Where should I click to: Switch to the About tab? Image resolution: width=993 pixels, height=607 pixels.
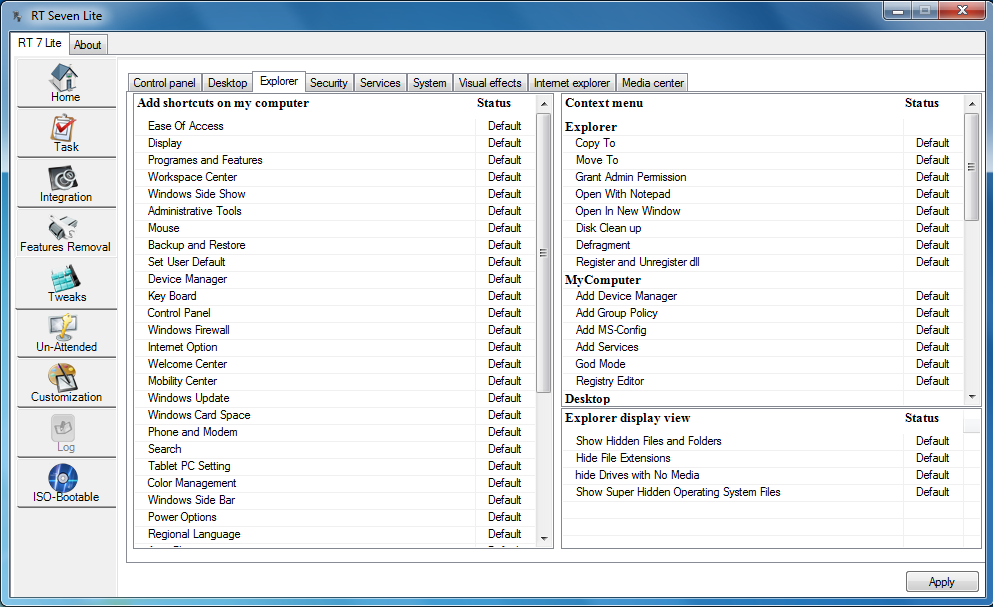pyautogui.click(x=87, y=45)
